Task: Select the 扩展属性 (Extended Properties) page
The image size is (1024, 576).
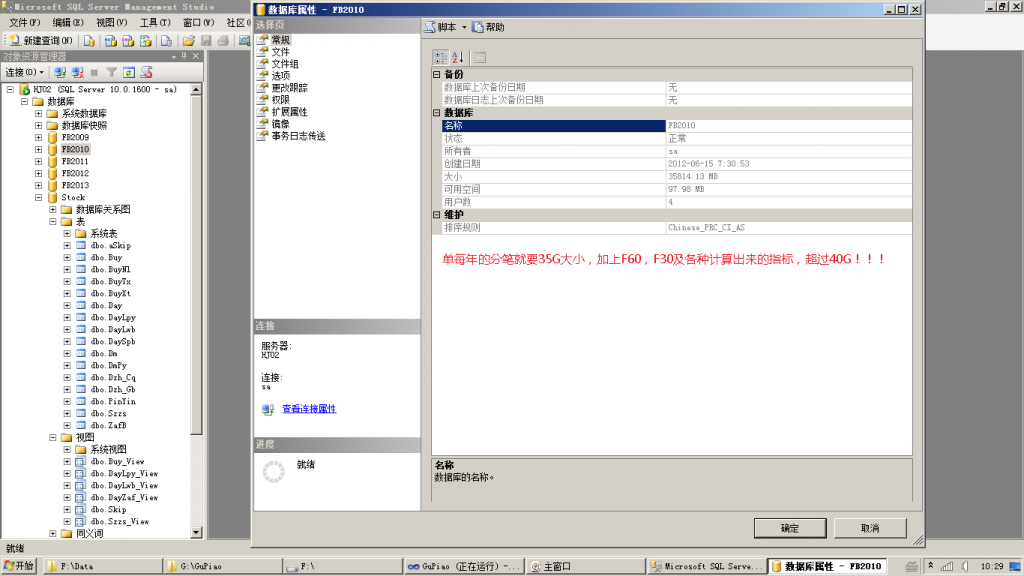Action: click(289, 112)
